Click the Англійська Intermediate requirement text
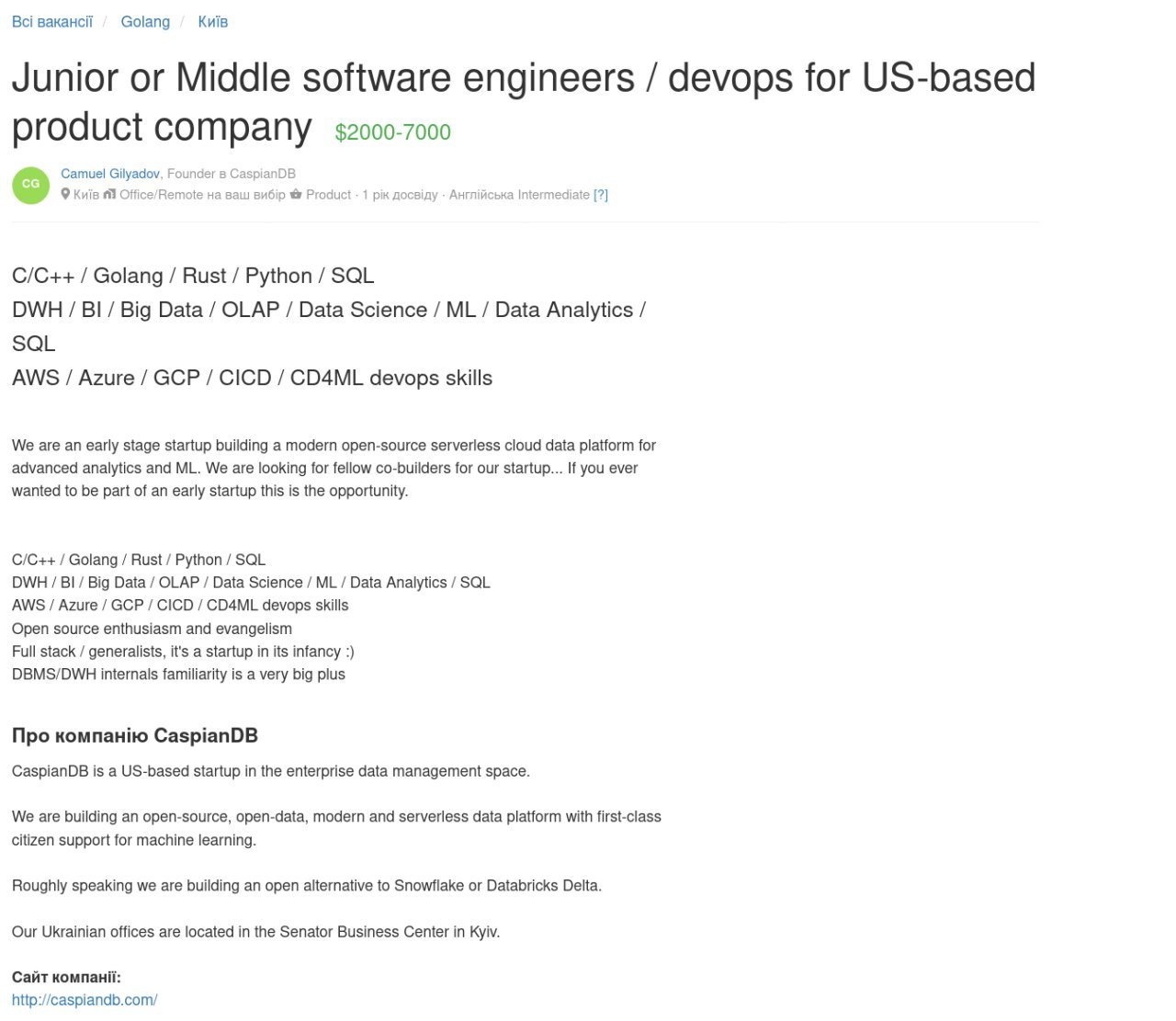Viewport: 1176px width, 1021px height. [519, 195]
